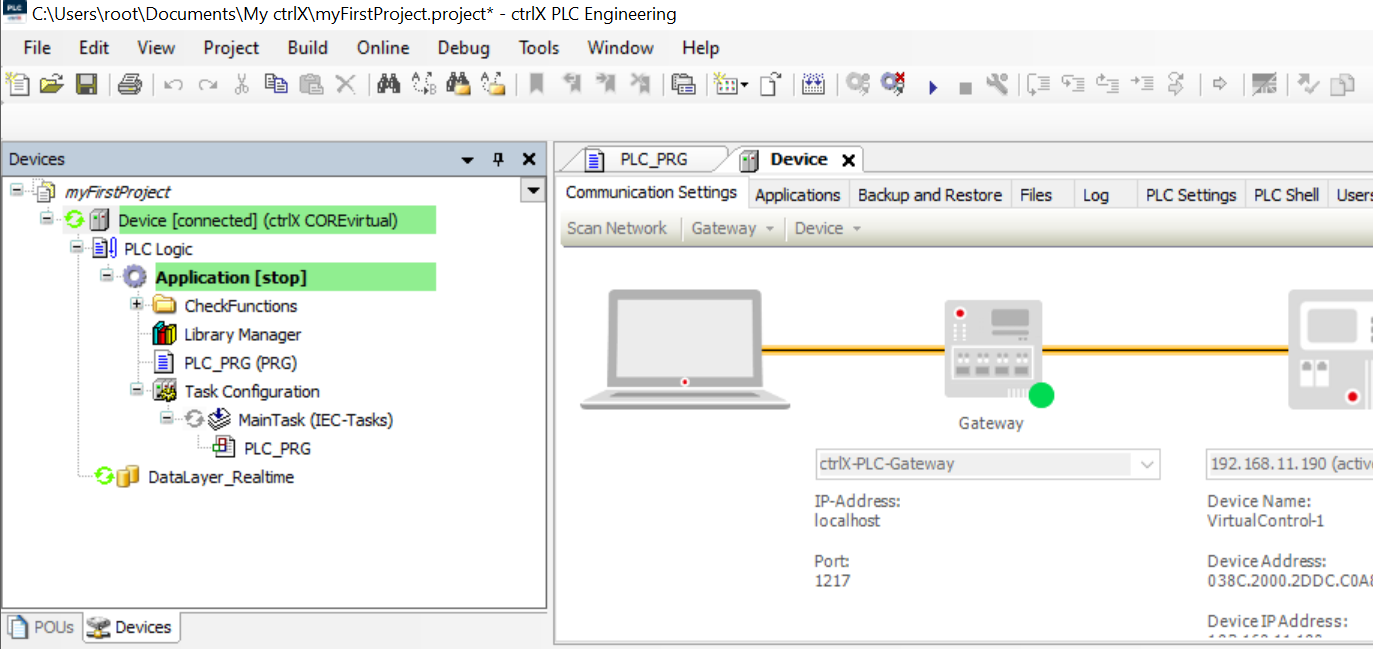The width and height of the screenshot is (1373, 649).
Task: Undo the last action
Action: (173, 85)
